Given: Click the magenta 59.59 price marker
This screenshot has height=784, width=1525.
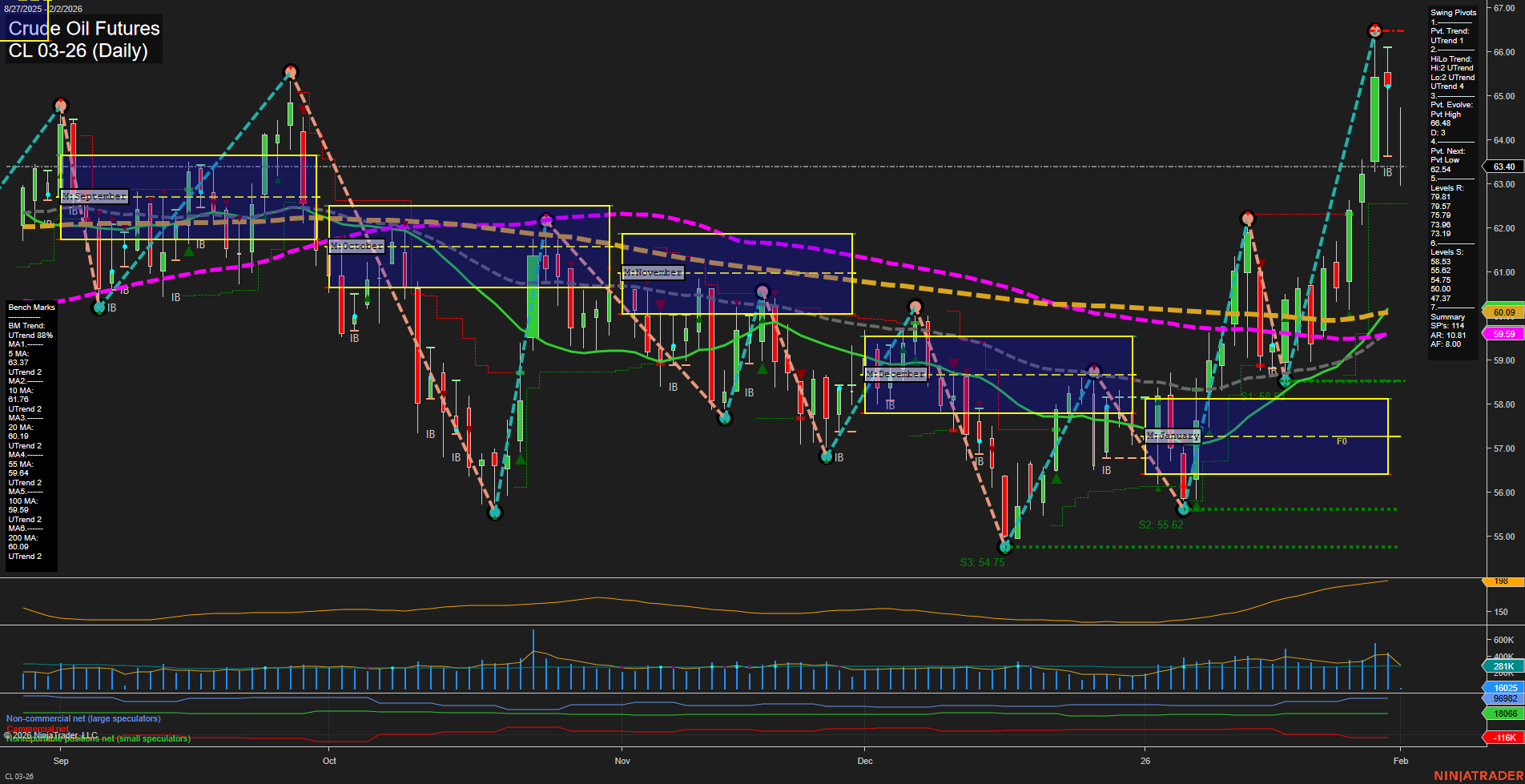Looking at the screenshot, I should coord(1503,334).
